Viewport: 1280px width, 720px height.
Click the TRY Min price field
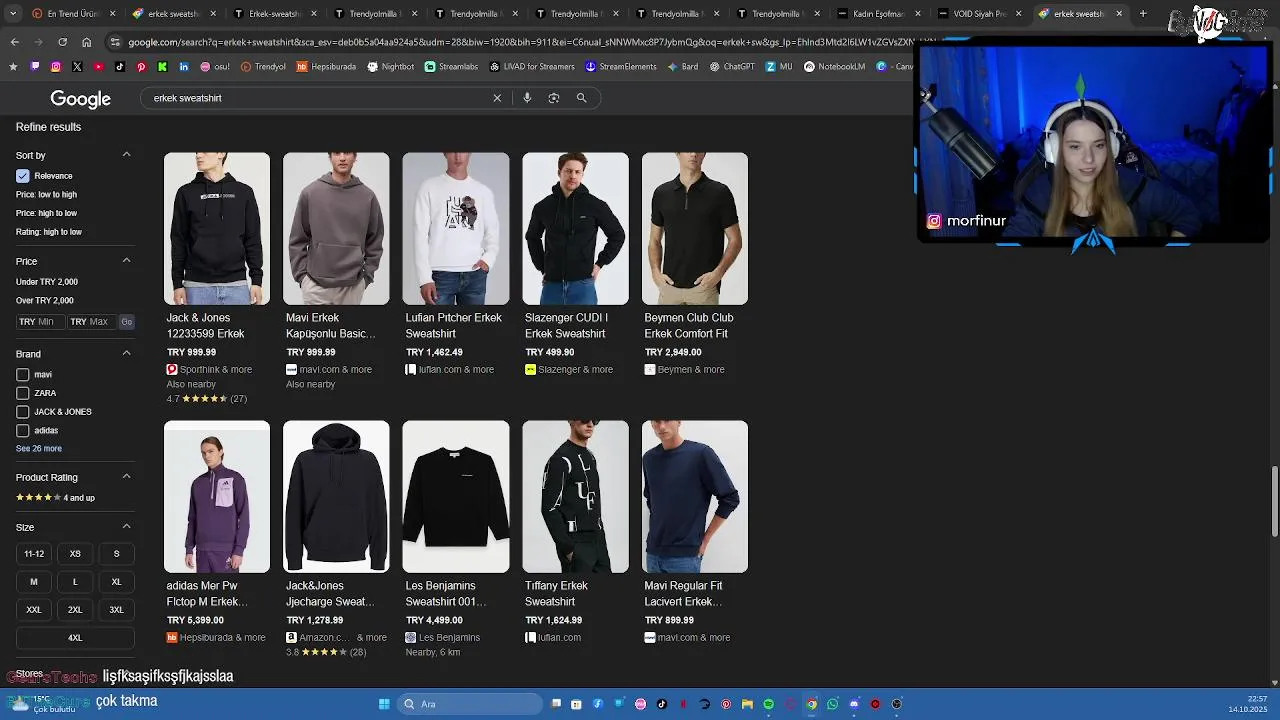point(40,322)
